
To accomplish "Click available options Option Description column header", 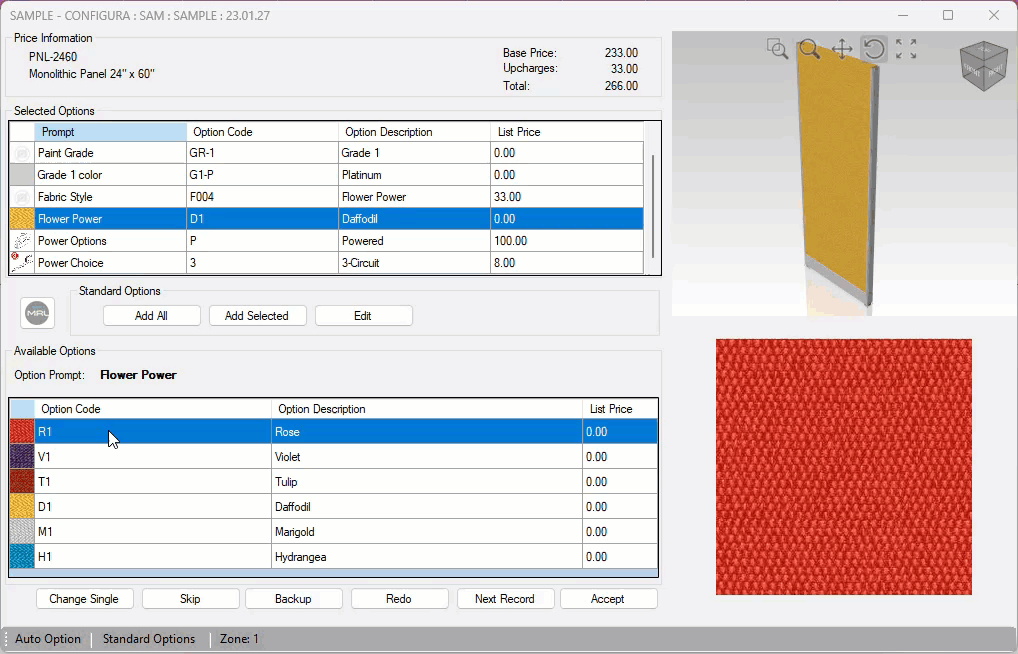I will point(427,409).
